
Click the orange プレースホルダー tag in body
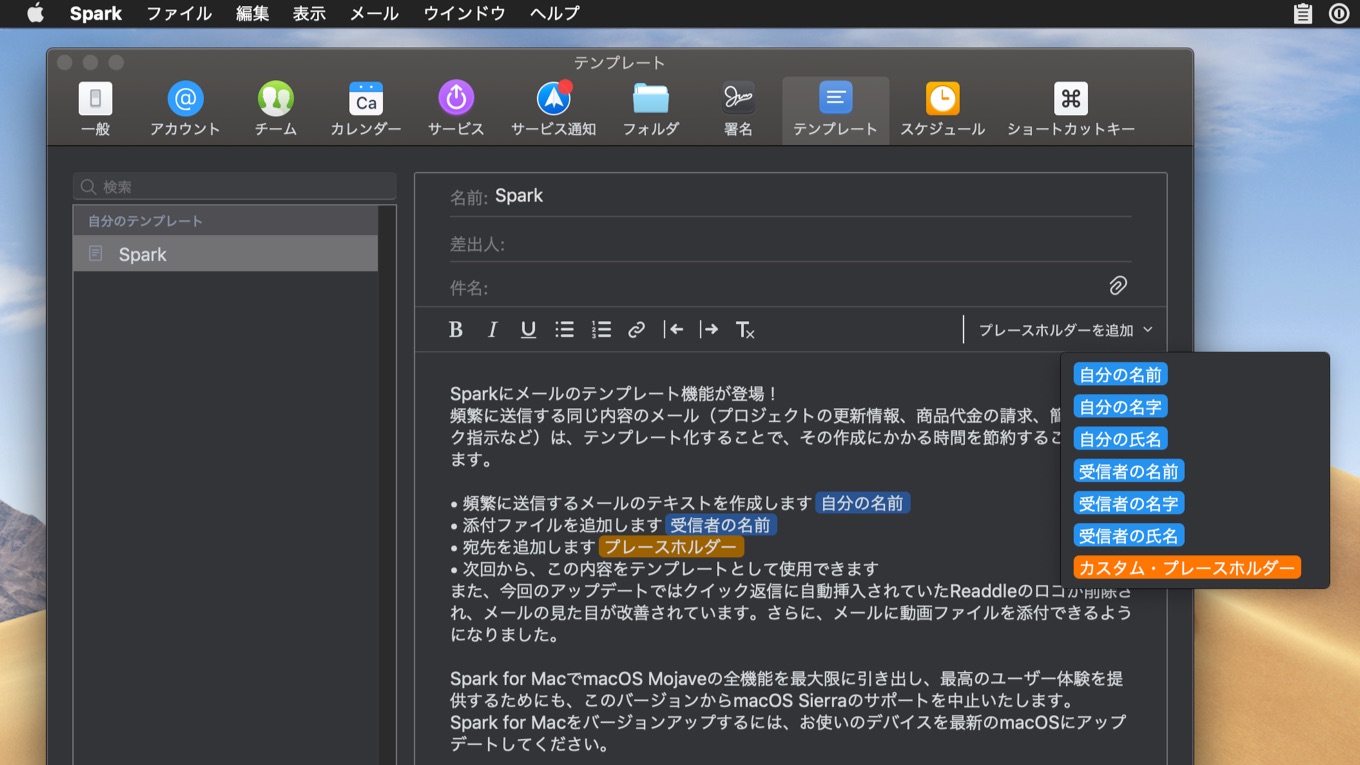tap(671, 547)
